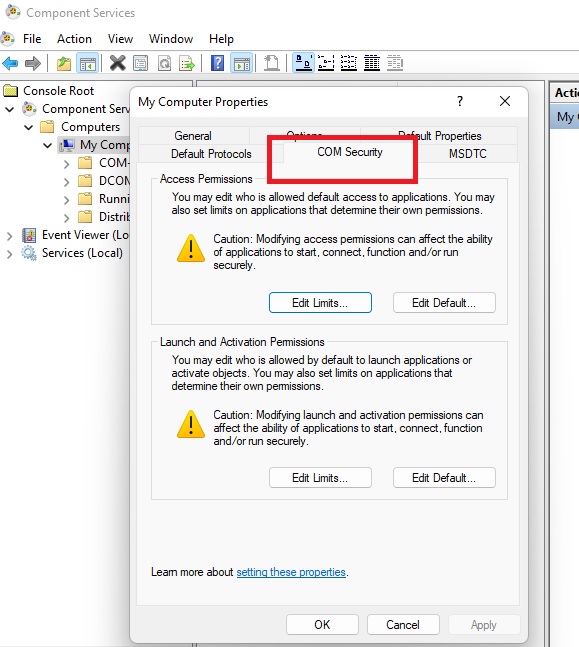Viewport: 579px width, 647px height.
Task: Expand the Distrib folder node
Action: pos(66,218)
